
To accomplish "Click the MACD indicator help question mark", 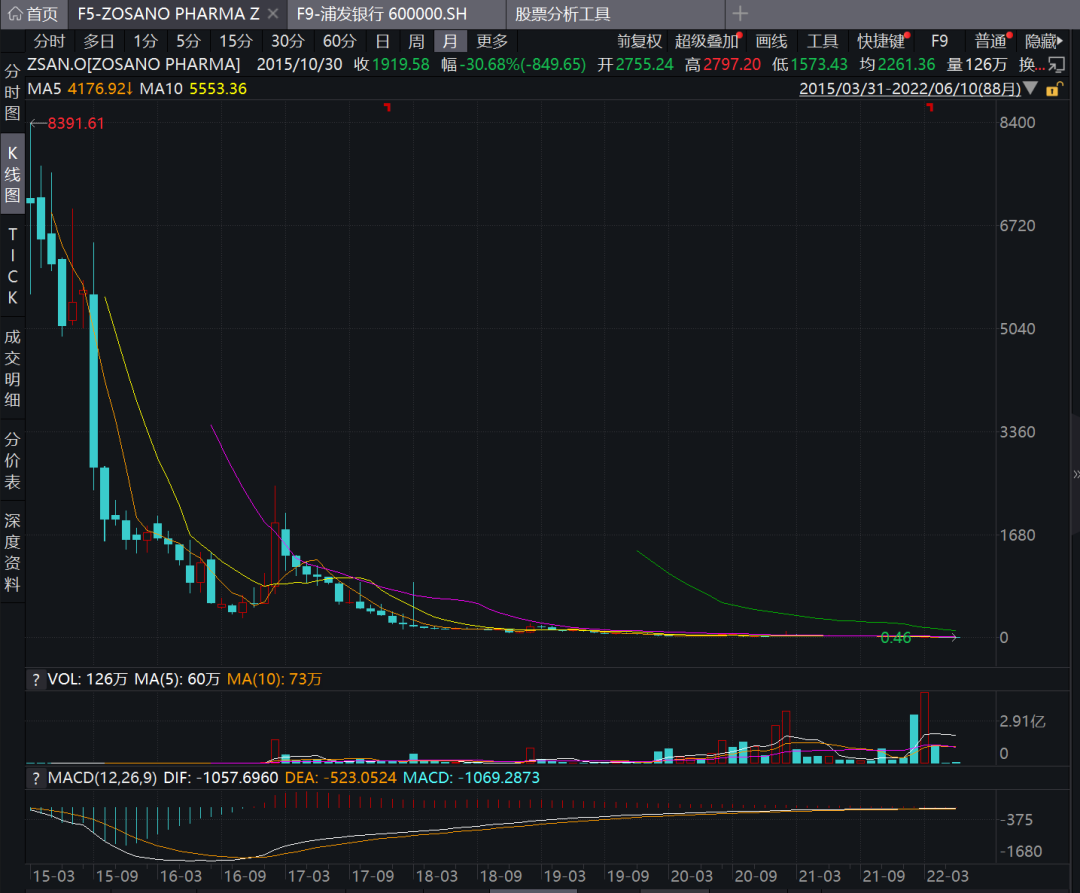I will coord(36,778).
